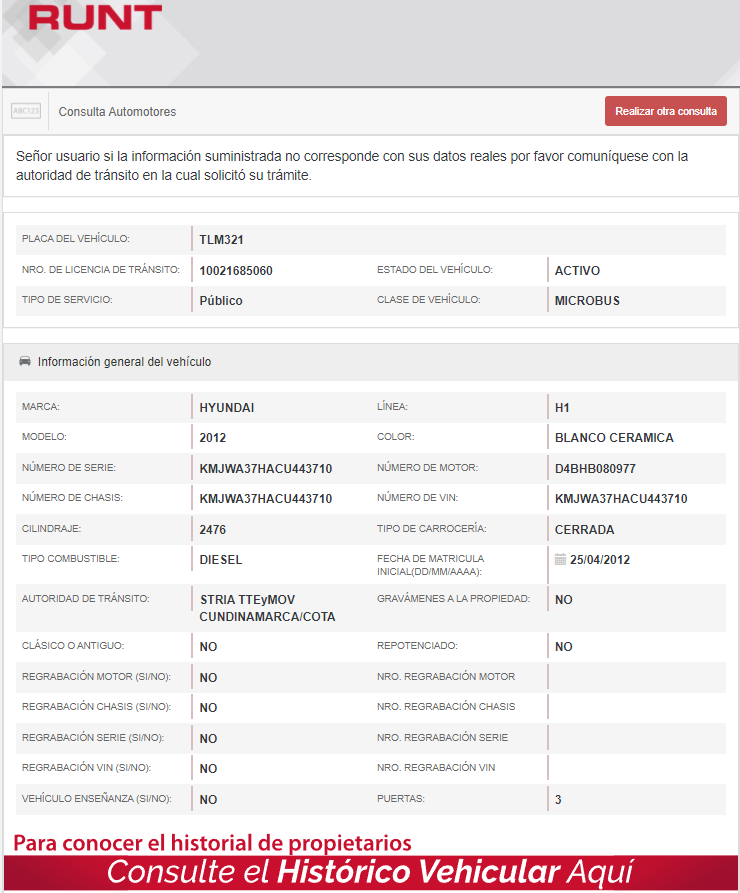Screen dimensions: 740x893
Task: Click the license number 10021685060
Action: coord(236,271)
